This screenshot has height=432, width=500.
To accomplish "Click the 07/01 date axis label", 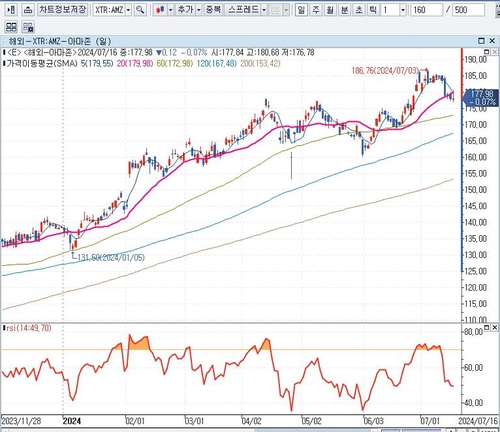I will point(430,421).
